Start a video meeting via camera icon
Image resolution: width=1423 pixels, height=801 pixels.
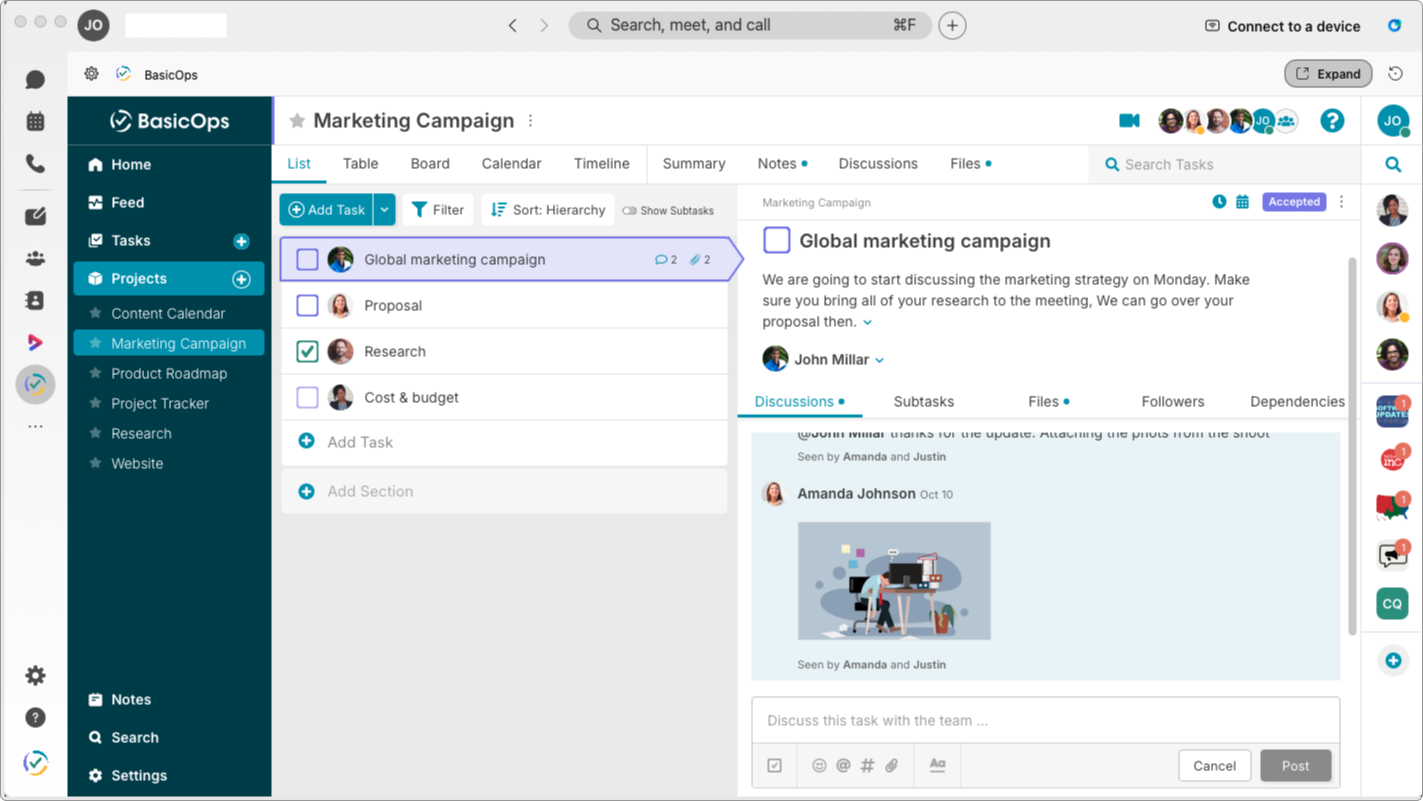pos(1129,121)
